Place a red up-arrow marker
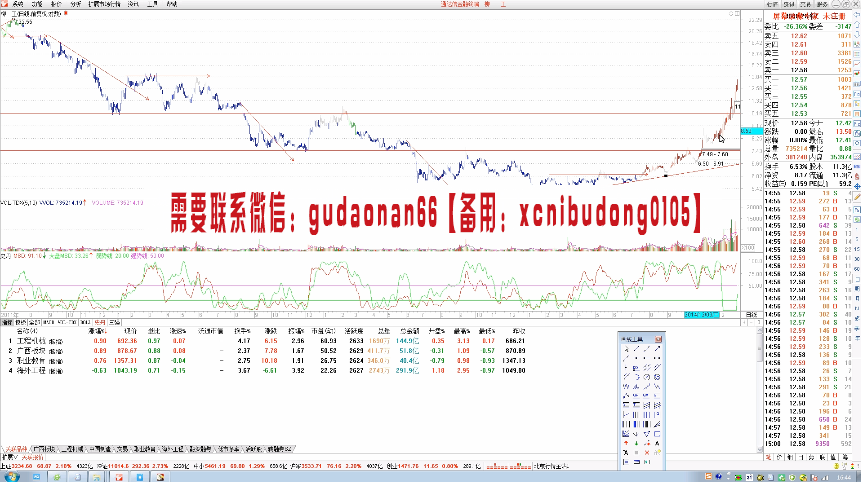This screenshot has width=861, height=482. point(626,443)
